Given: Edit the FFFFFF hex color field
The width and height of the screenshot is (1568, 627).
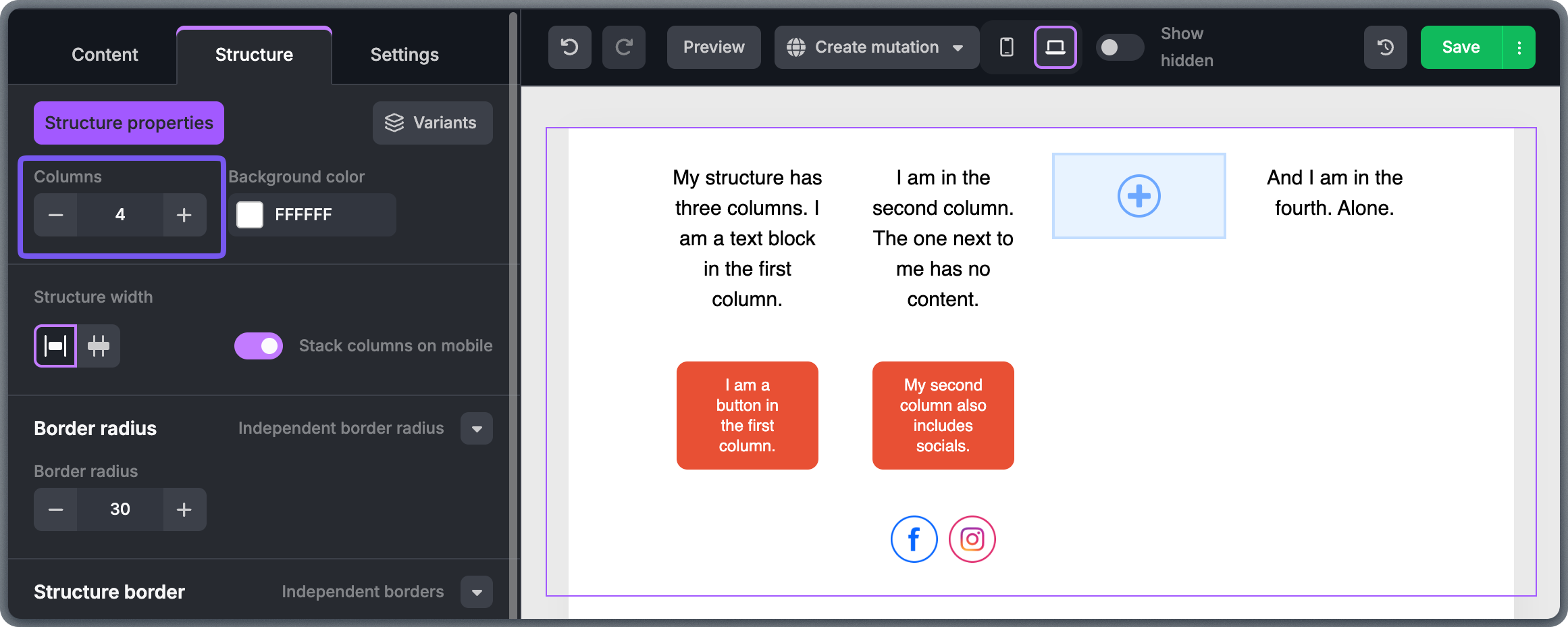Looking at the screenshot, I should click(x=313, y=215).
